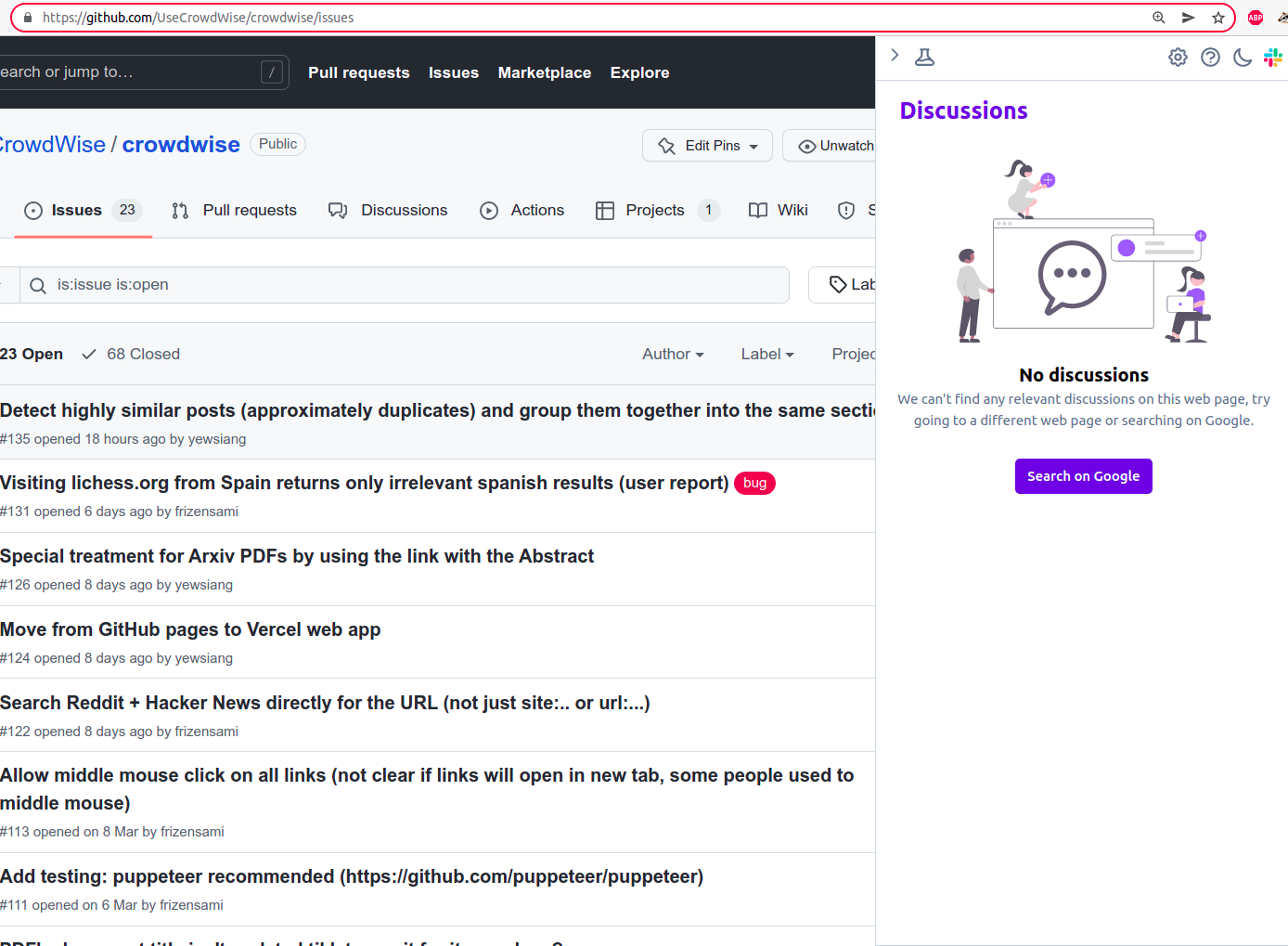Switch to the Projects tab
This screenshot has height=946, width=1288.
[657, 211]
